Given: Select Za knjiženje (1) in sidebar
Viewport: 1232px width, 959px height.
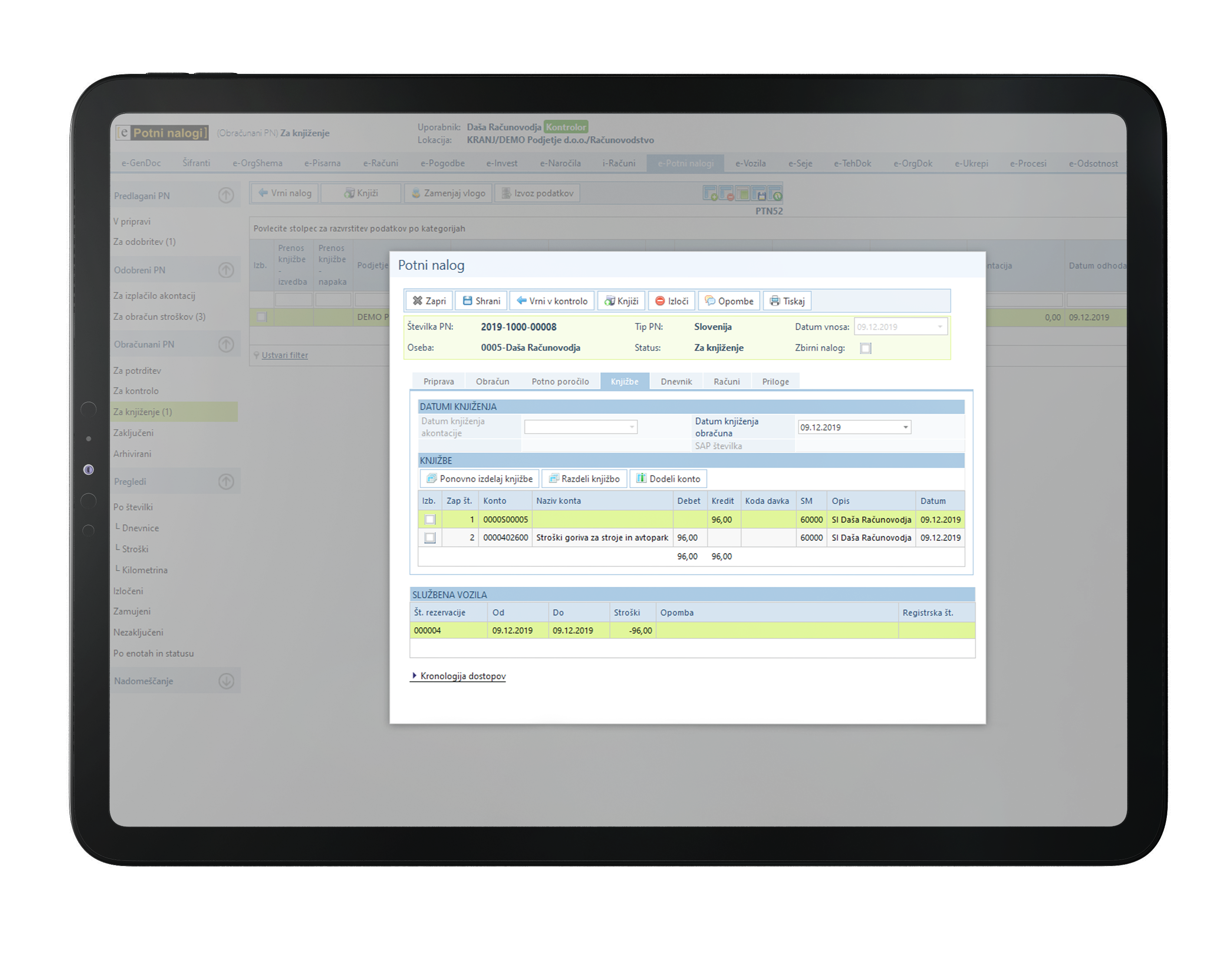Looking at the screenshot, I should click(174, 411).
